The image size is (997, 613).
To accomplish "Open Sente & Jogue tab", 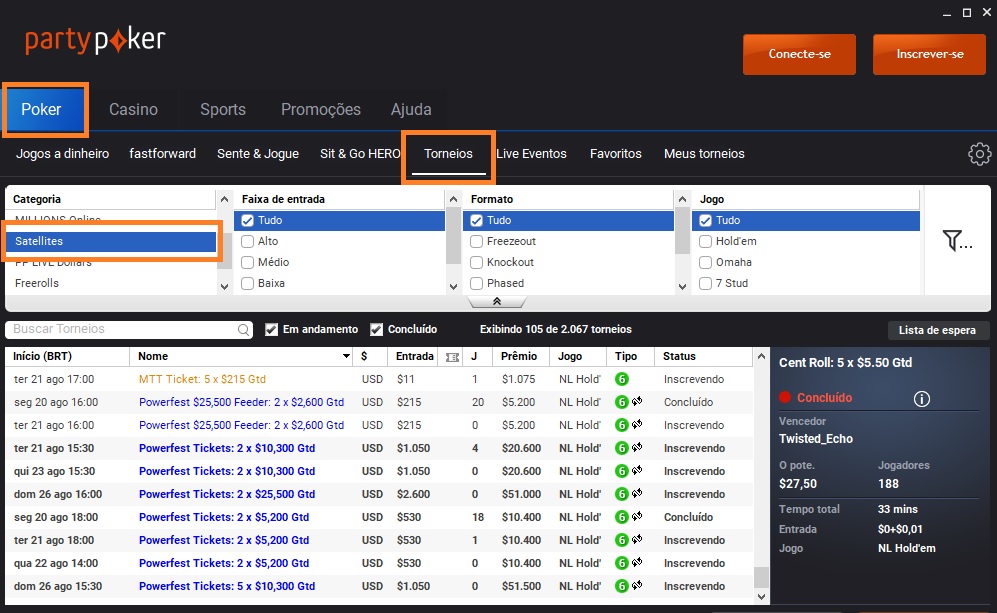I will tap(258, 154).
